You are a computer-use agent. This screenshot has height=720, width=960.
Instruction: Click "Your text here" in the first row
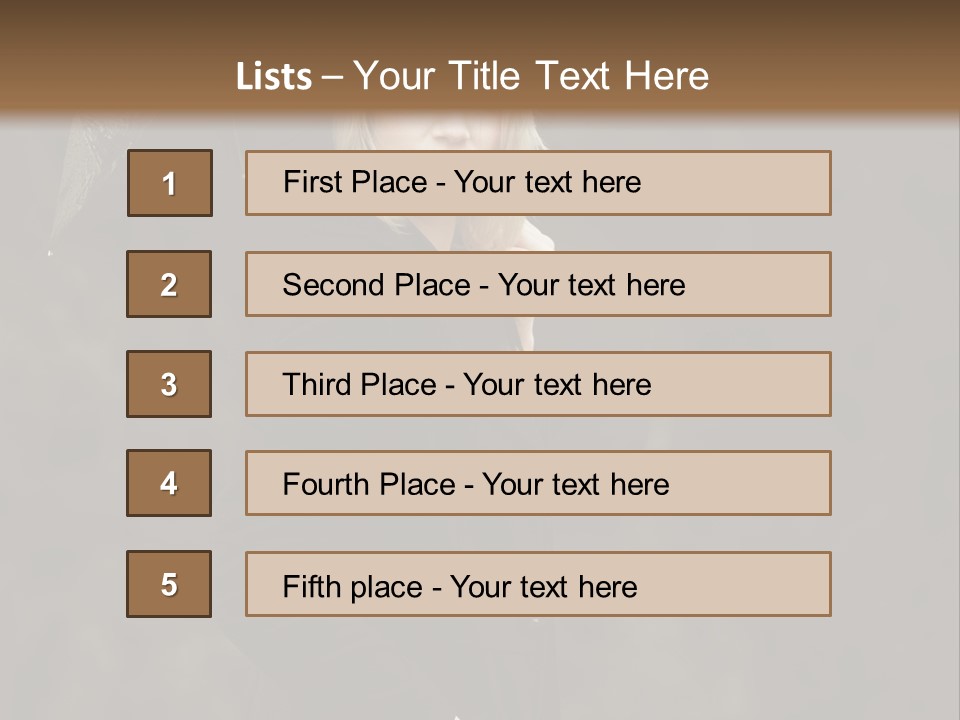pos(548,182)
